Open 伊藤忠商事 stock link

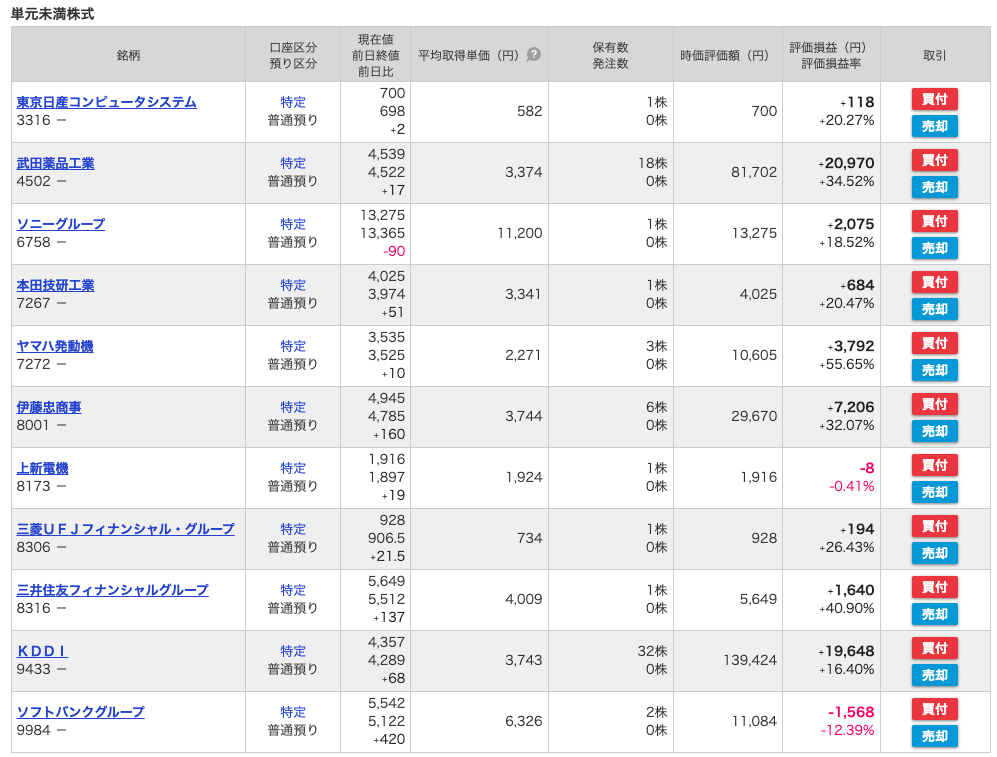pos(49,407)
